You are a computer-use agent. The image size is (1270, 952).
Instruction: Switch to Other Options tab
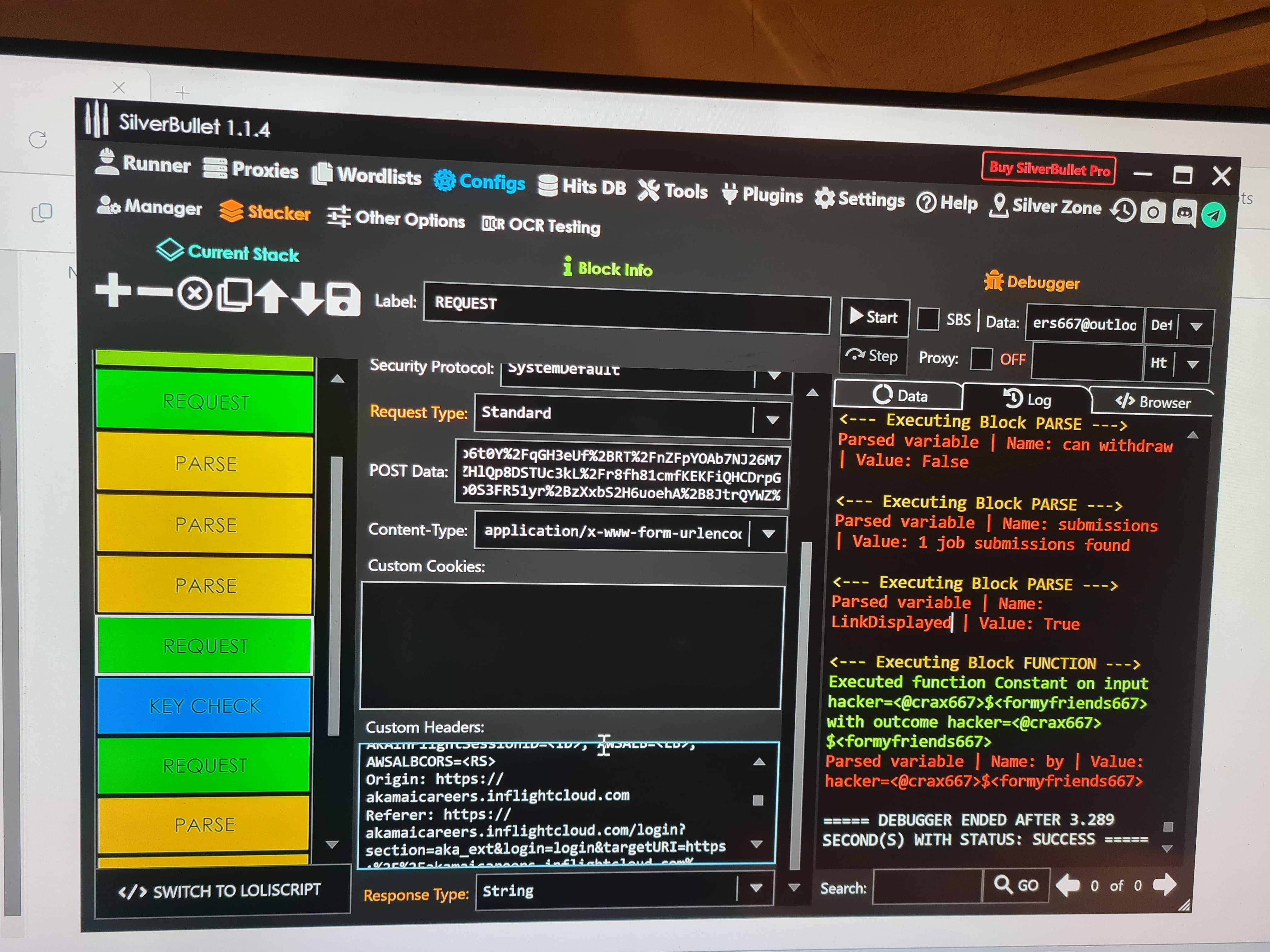396,218
